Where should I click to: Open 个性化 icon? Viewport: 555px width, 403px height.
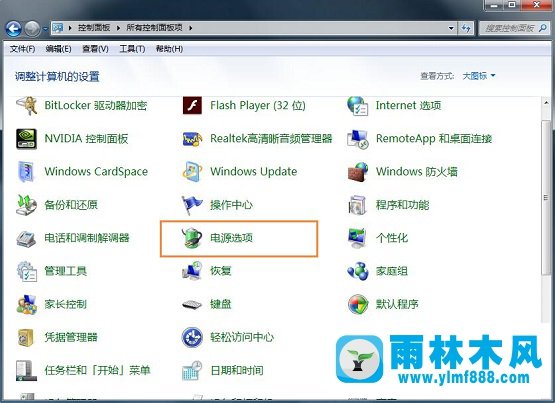coord(357,238)
